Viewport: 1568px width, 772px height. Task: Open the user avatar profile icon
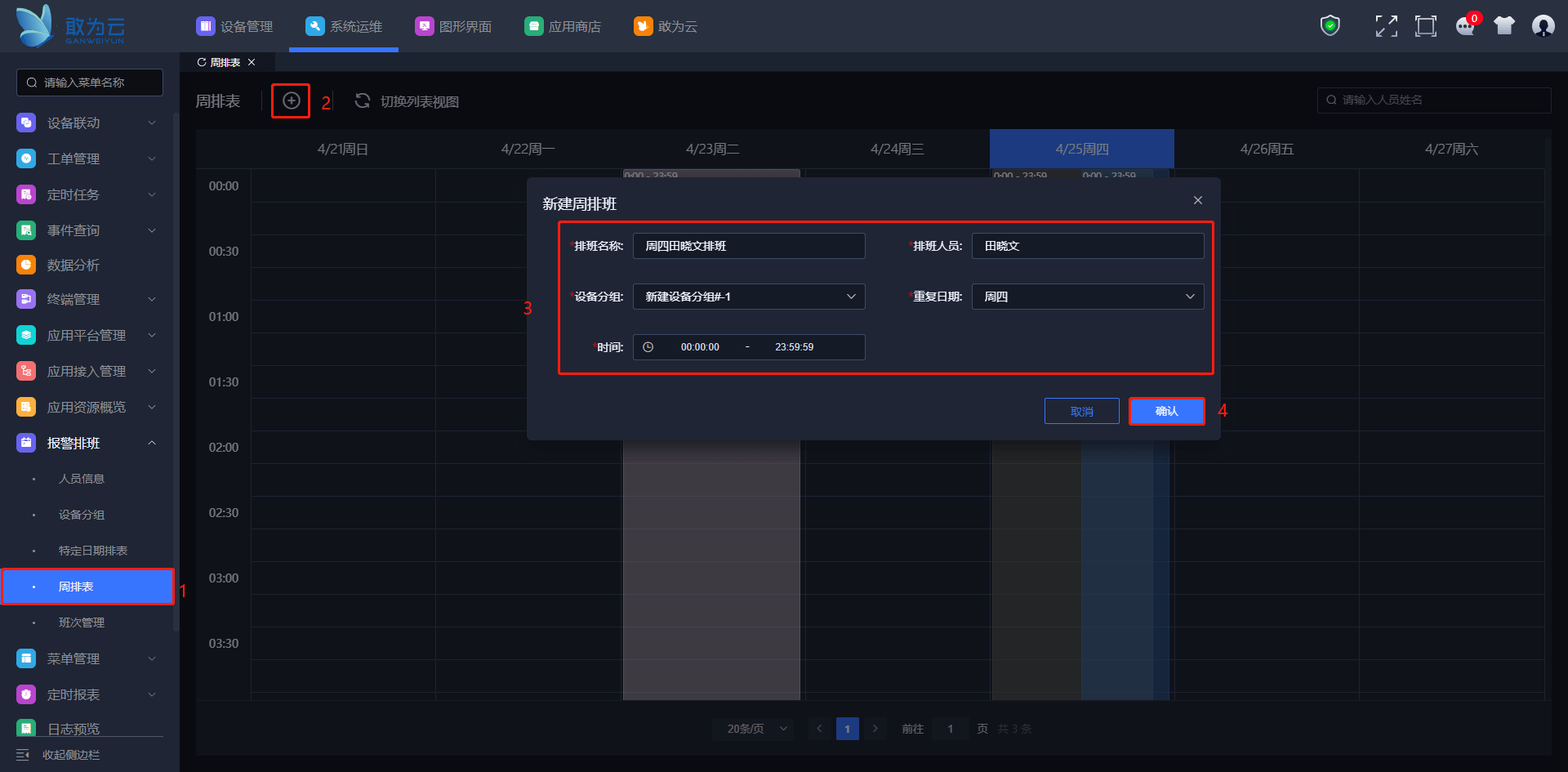coord(1543,26)
